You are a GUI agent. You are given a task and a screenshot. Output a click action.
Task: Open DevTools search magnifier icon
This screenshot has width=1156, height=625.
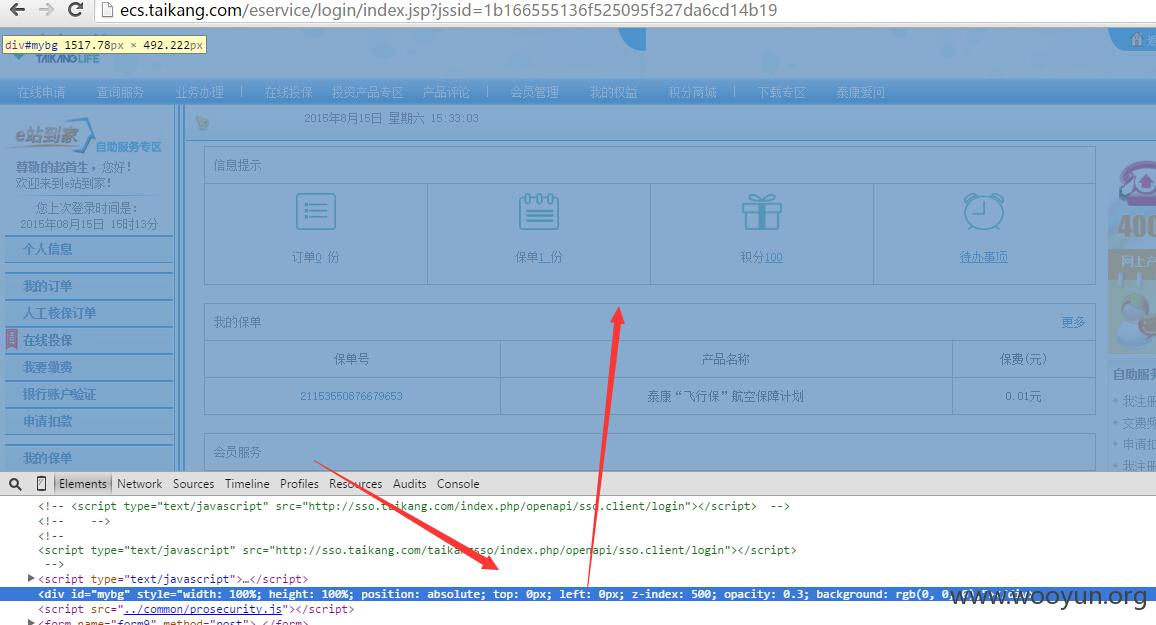[x=15, y=484]
